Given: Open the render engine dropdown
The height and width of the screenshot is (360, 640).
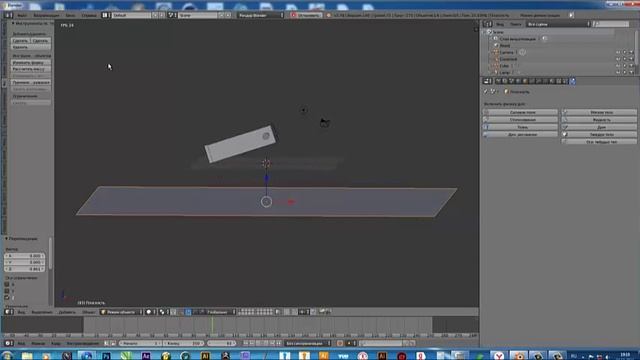Looking at the screenshot, I should point(261,15).
